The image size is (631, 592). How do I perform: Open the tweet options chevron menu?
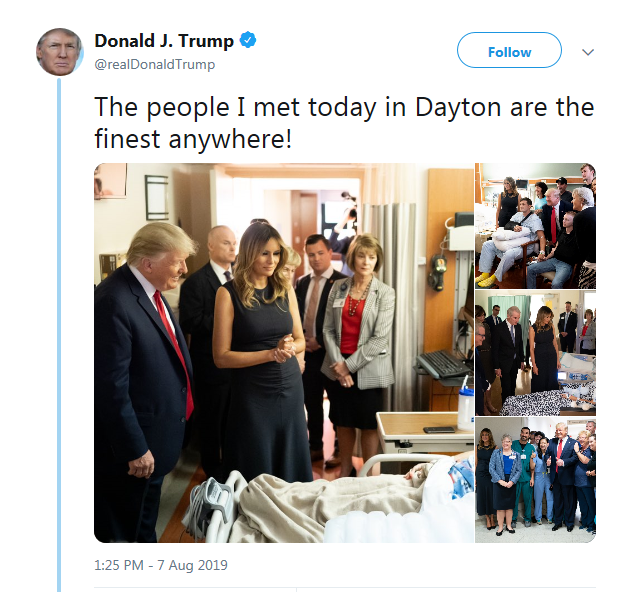(x=588, y=52)
